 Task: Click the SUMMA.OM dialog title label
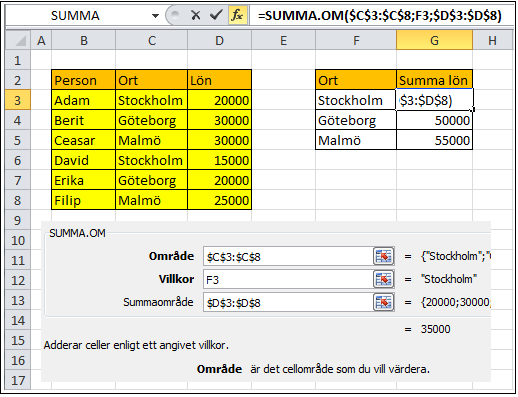point(77,233)
